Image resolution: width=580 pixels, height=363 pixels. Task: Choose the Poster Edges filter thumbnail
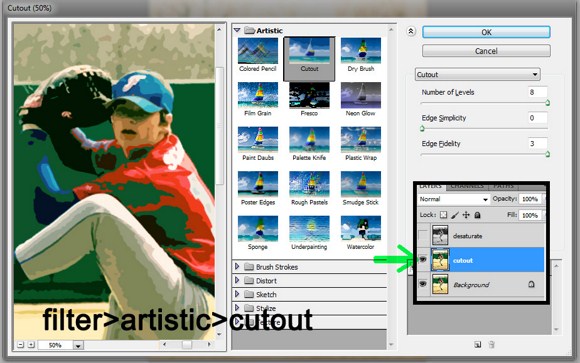pyautogui.click(x=258, y=184)
